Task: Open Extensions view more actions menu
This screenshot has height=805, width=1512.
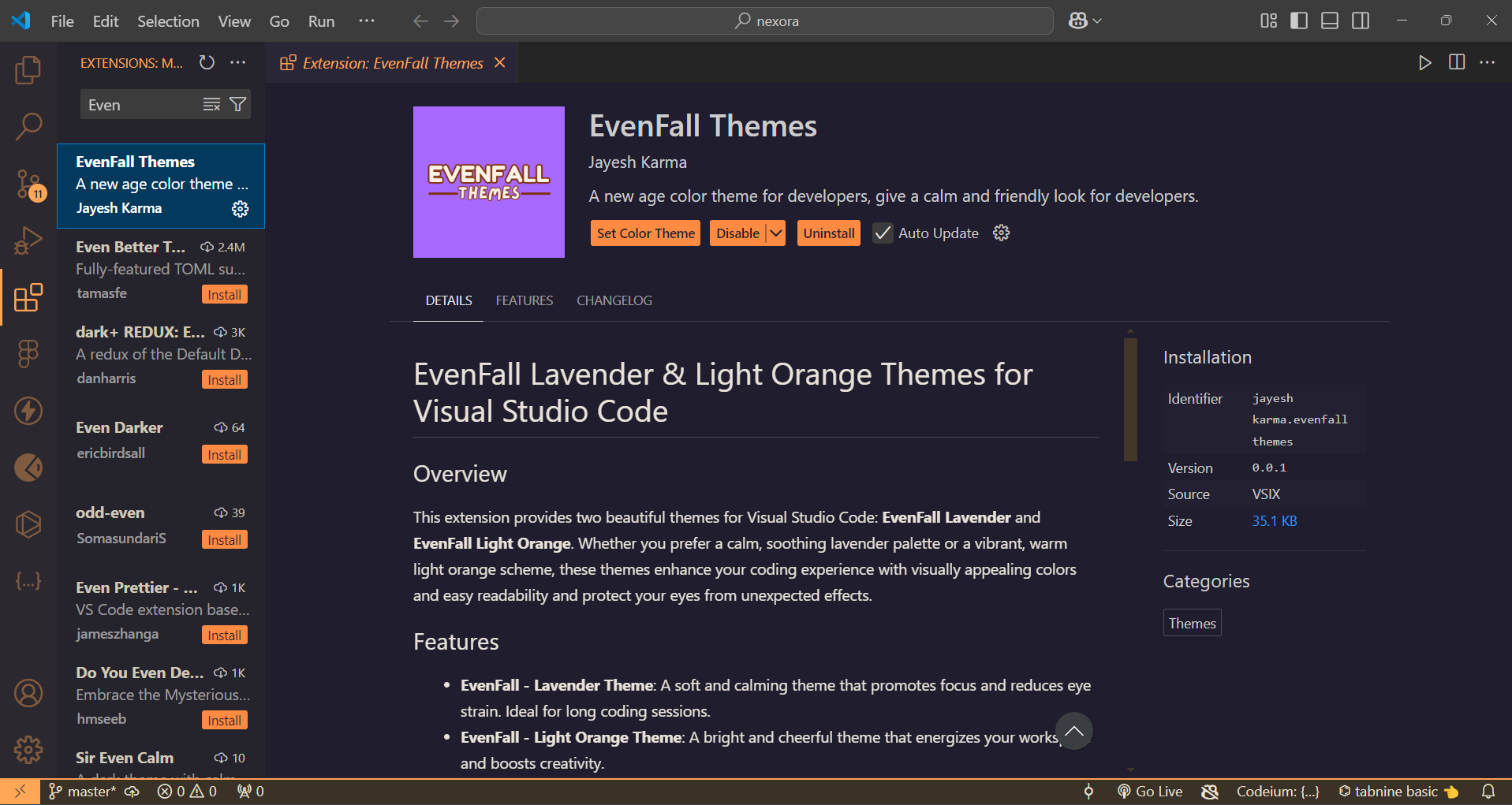Action: click(238, 62)
